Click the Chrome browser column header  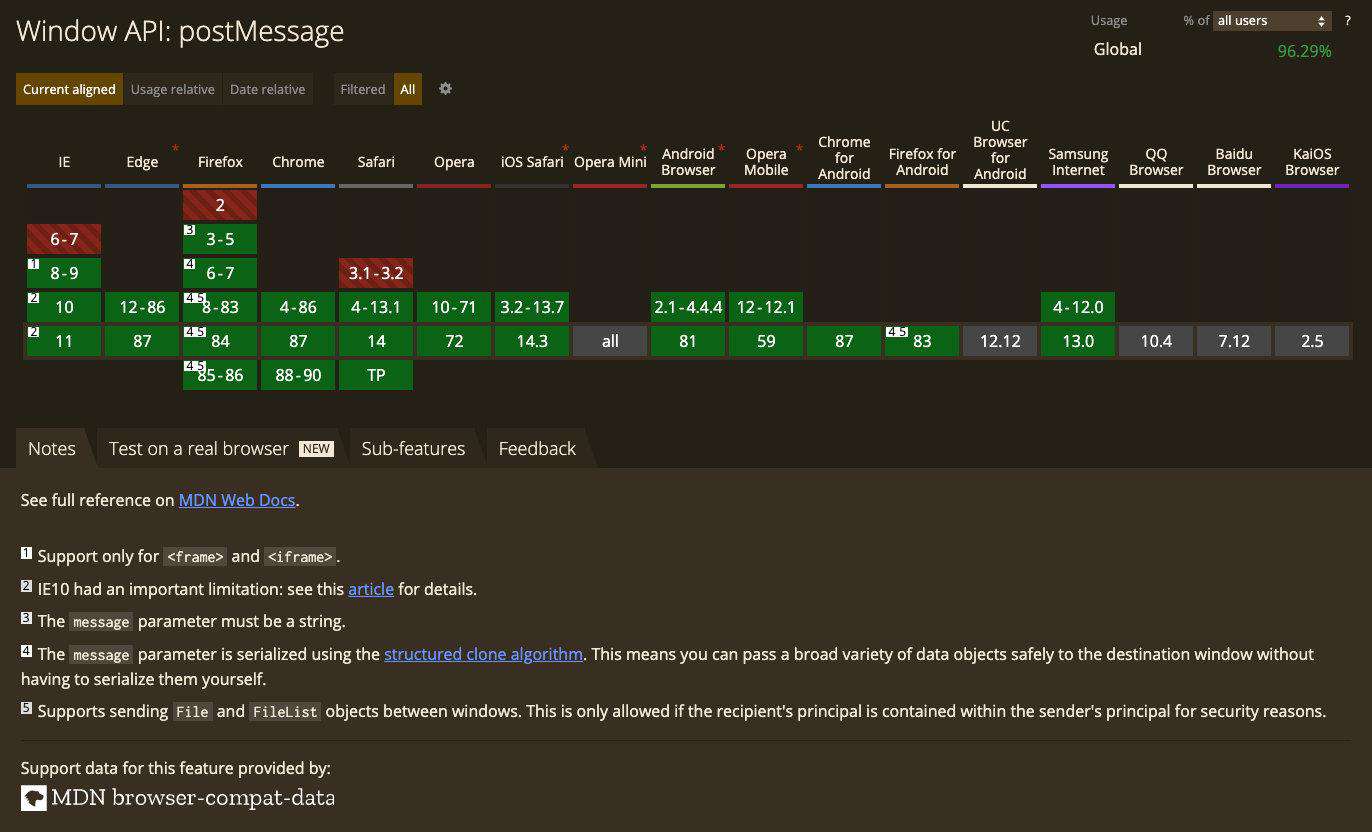(298, 162)
